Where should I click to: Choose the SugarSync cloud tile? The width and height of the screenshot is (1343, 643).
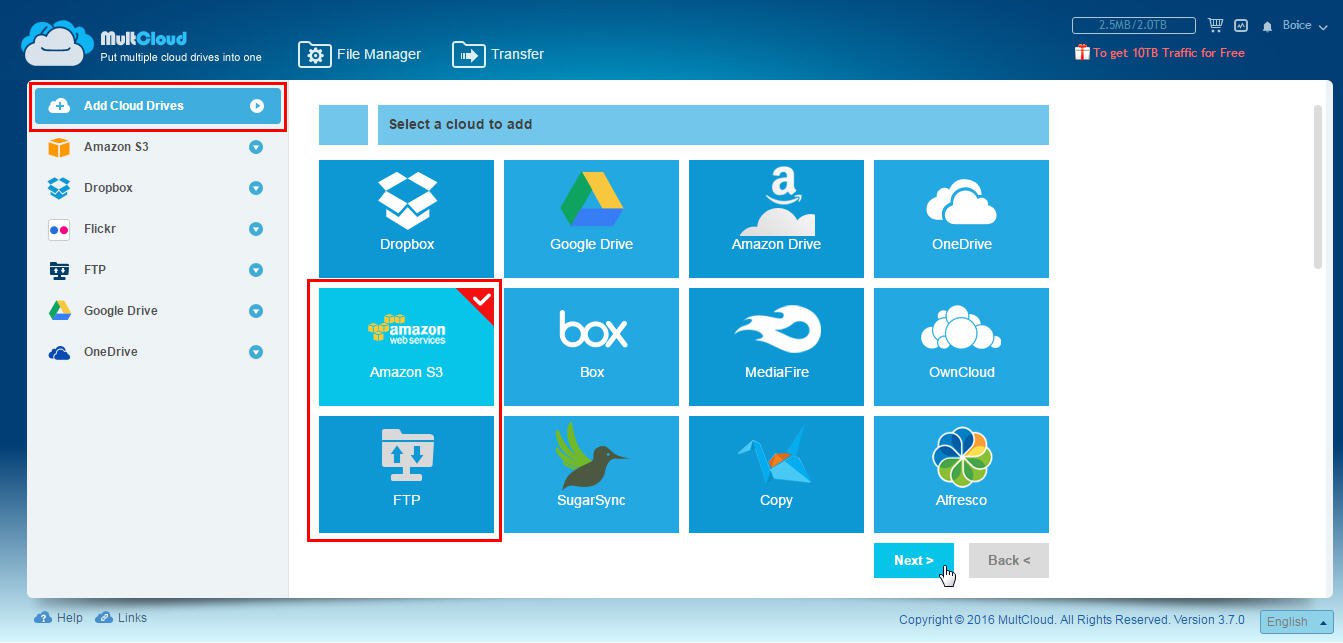(591, 475)
